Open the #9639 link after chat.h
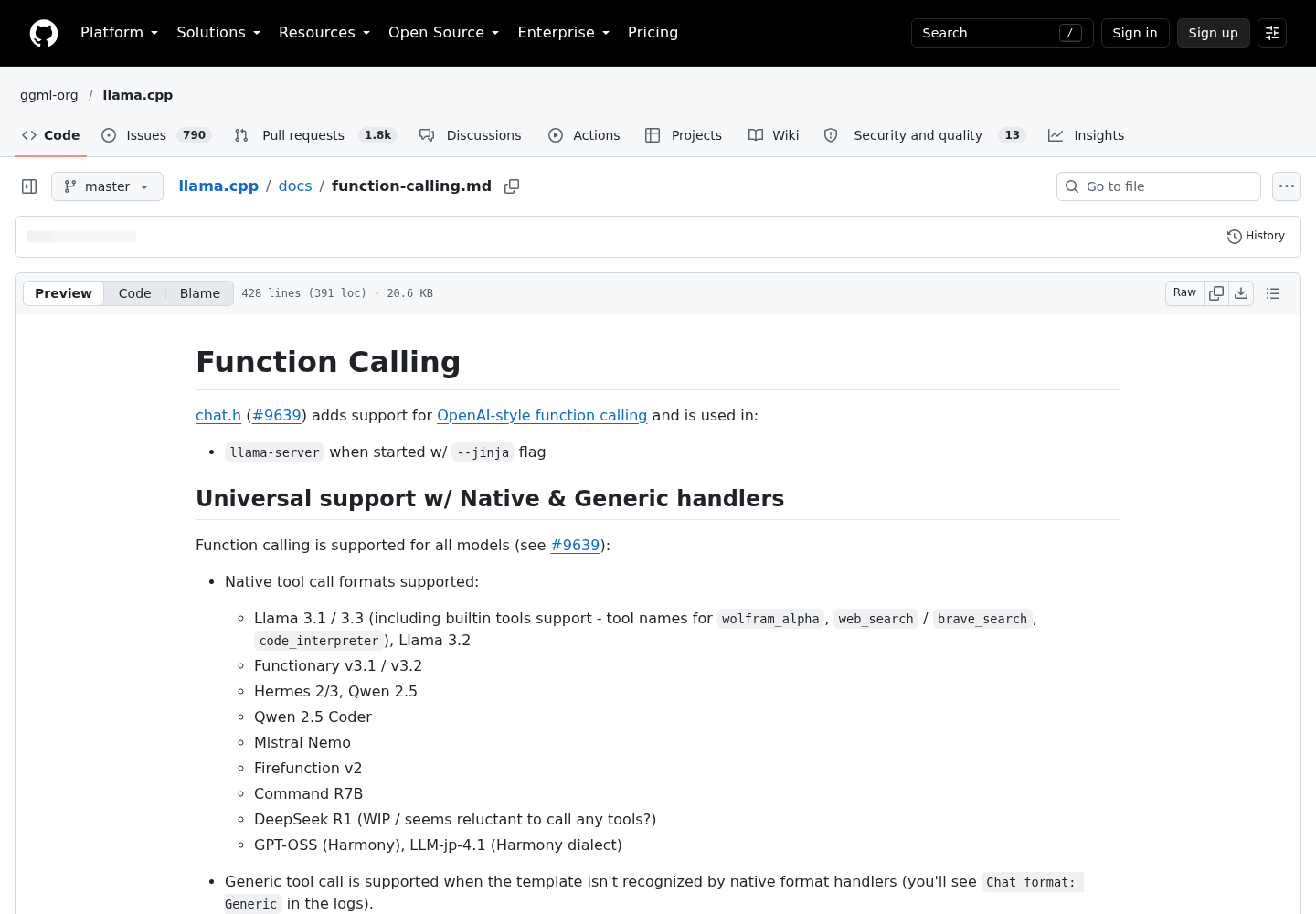Screen dimensions: 1316x914 [x=277, y=416]
